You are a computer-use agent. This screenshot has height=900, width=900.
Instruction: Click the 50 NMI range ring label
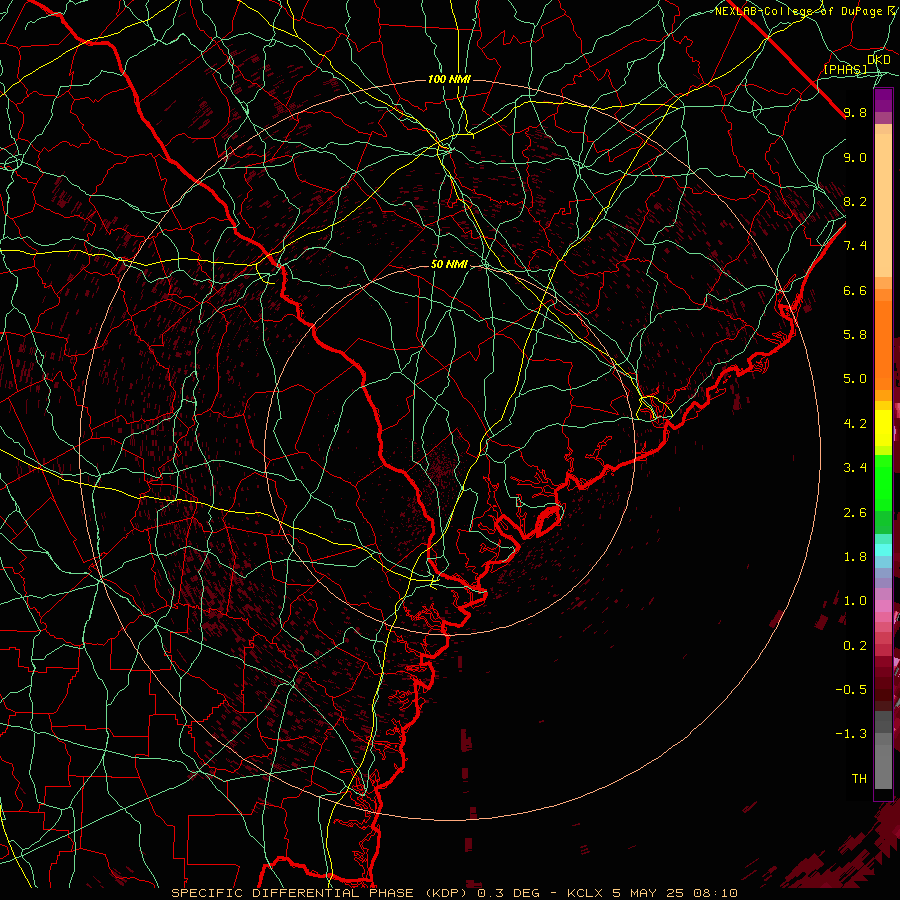click(x=449, y=265)
